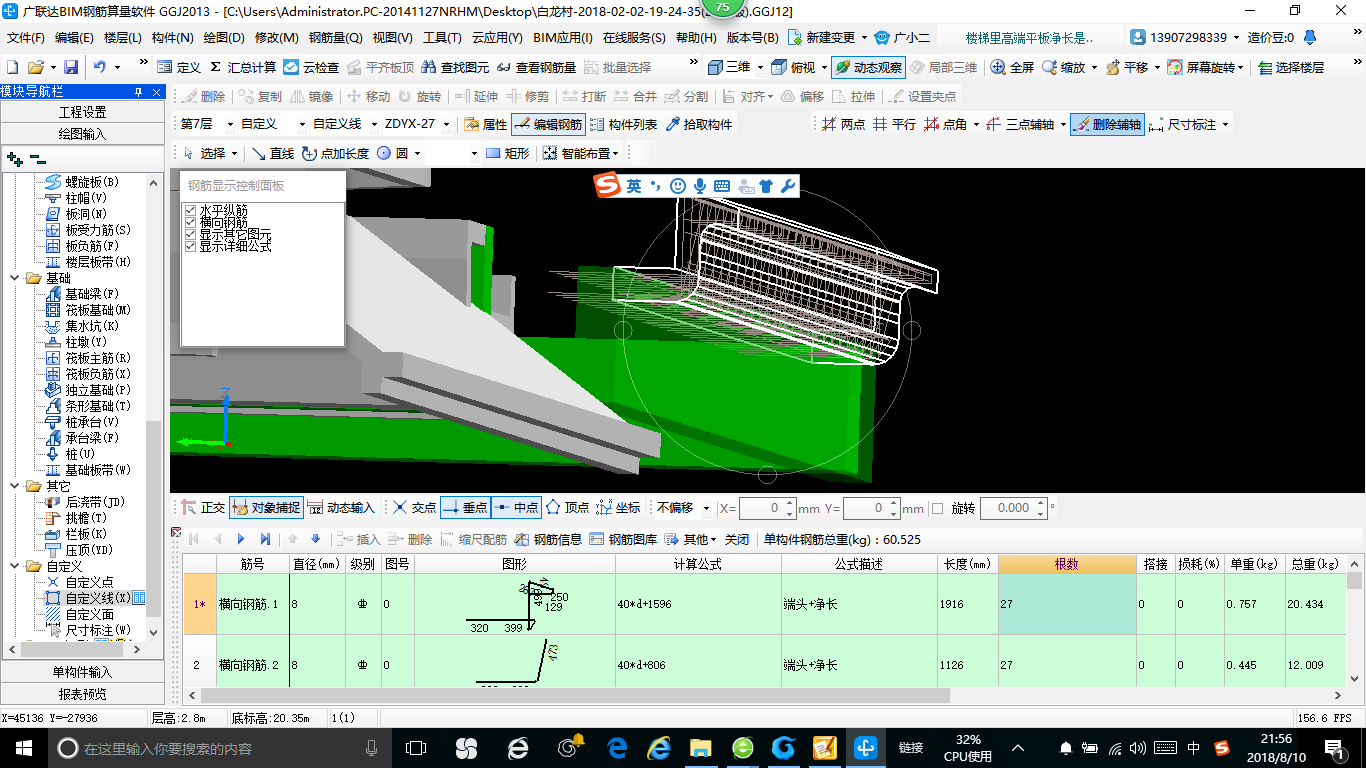Viewport: 1366px width, 768px height.
Task: Click the 钢筋信息 rebar info button
Action: 548,539
